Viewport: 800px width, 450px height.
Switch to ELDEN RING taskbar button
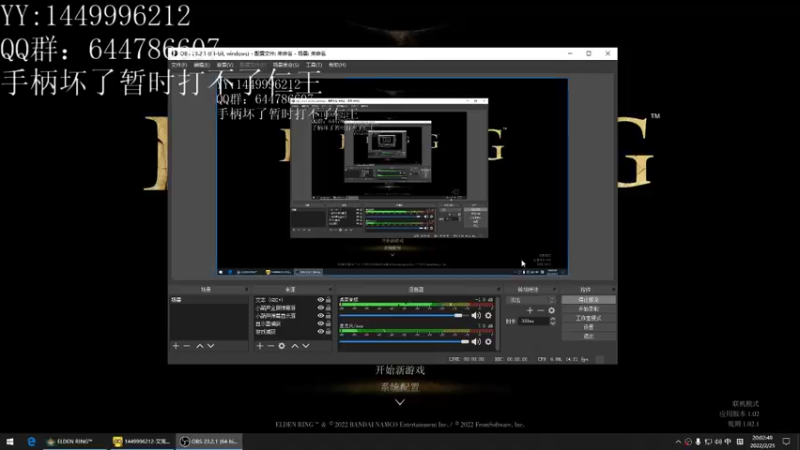point(75,441)
